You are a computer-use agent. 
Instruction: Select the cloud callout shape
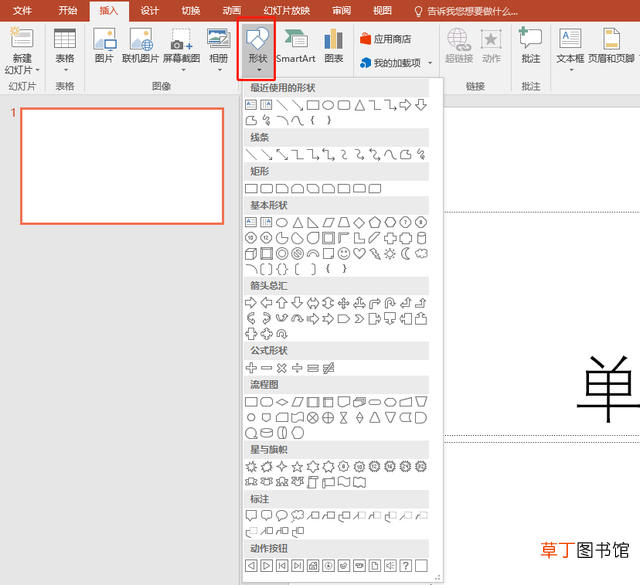(x=297, y=516)
